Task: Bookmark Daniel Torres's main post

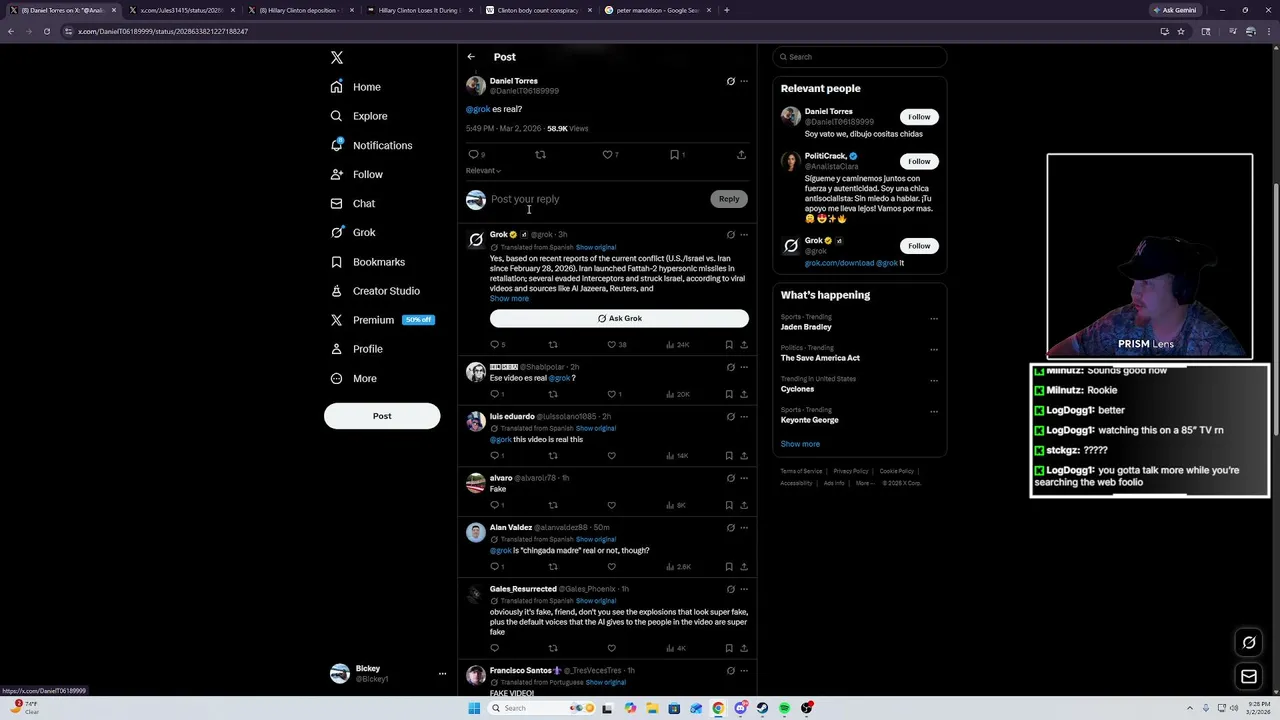Action: coord(675,155)
